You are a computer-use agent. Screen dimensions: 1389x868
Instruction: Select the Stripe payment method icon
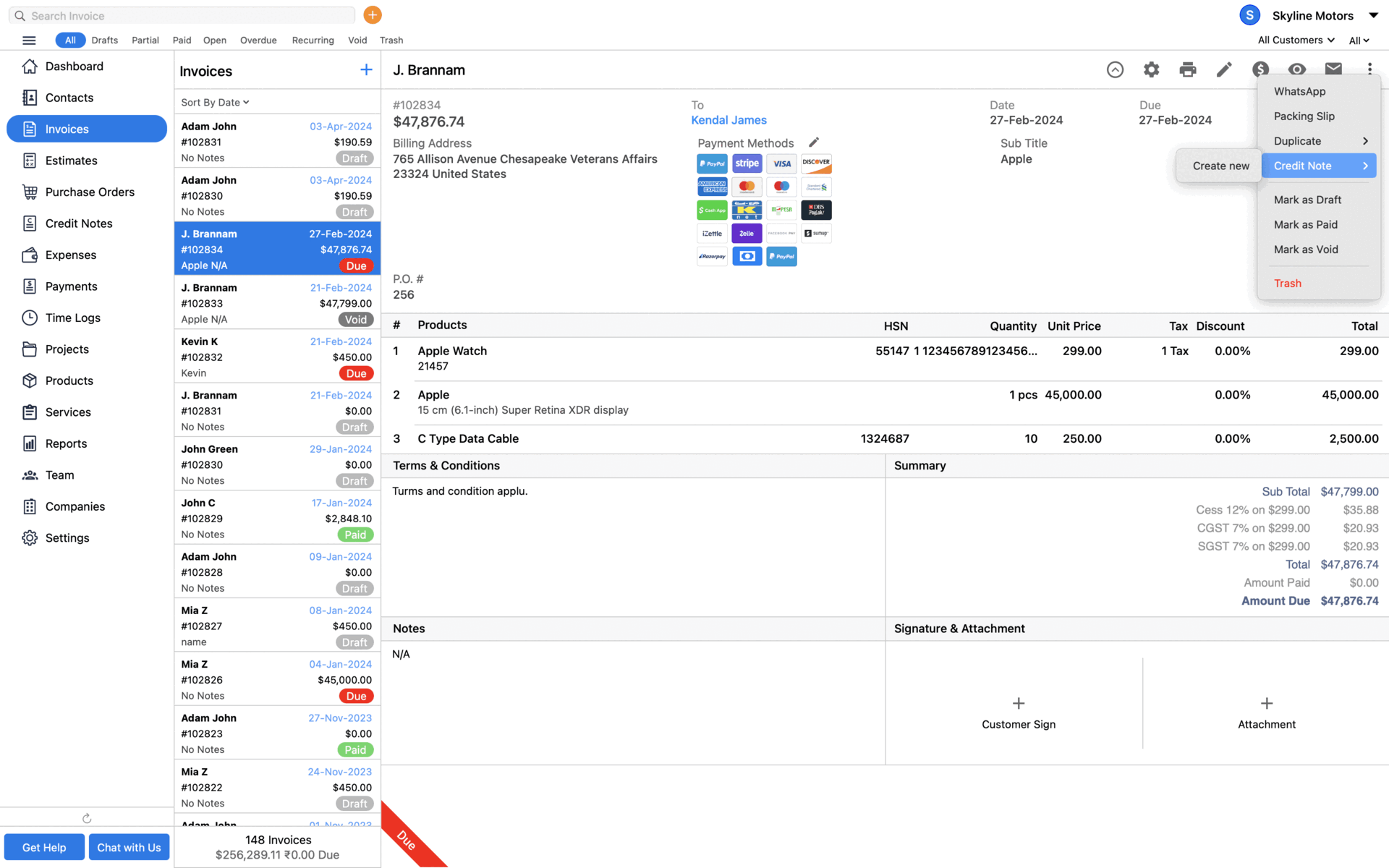[747, 163]
